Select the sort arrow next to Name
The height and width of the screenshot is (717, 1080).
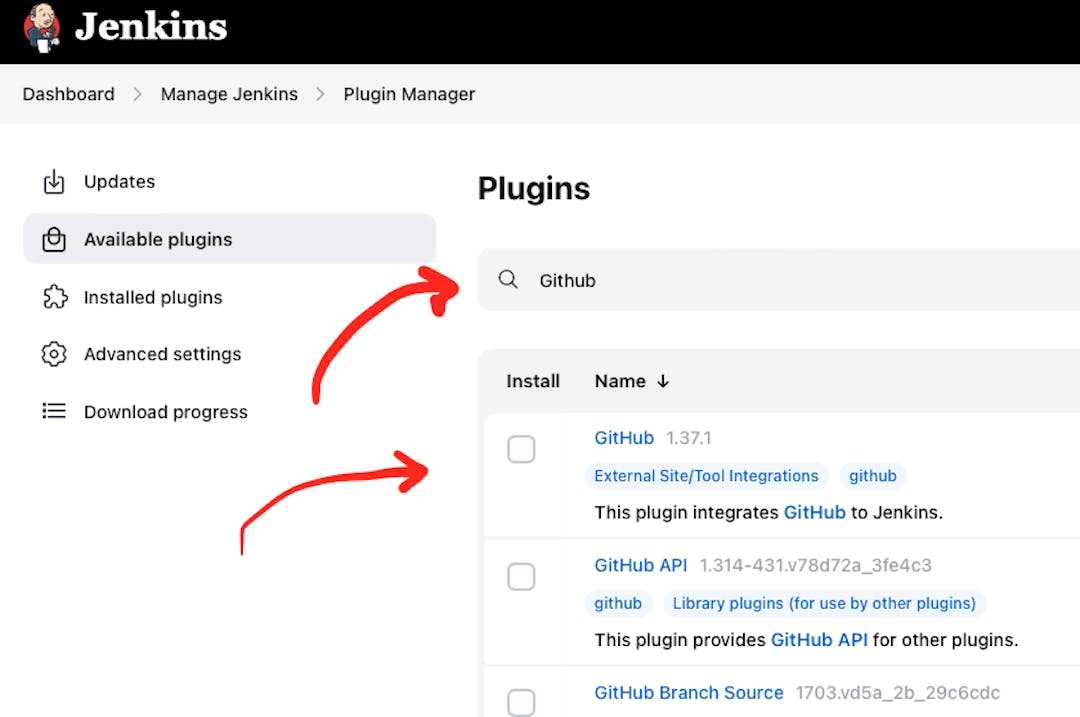coord(664,381)
